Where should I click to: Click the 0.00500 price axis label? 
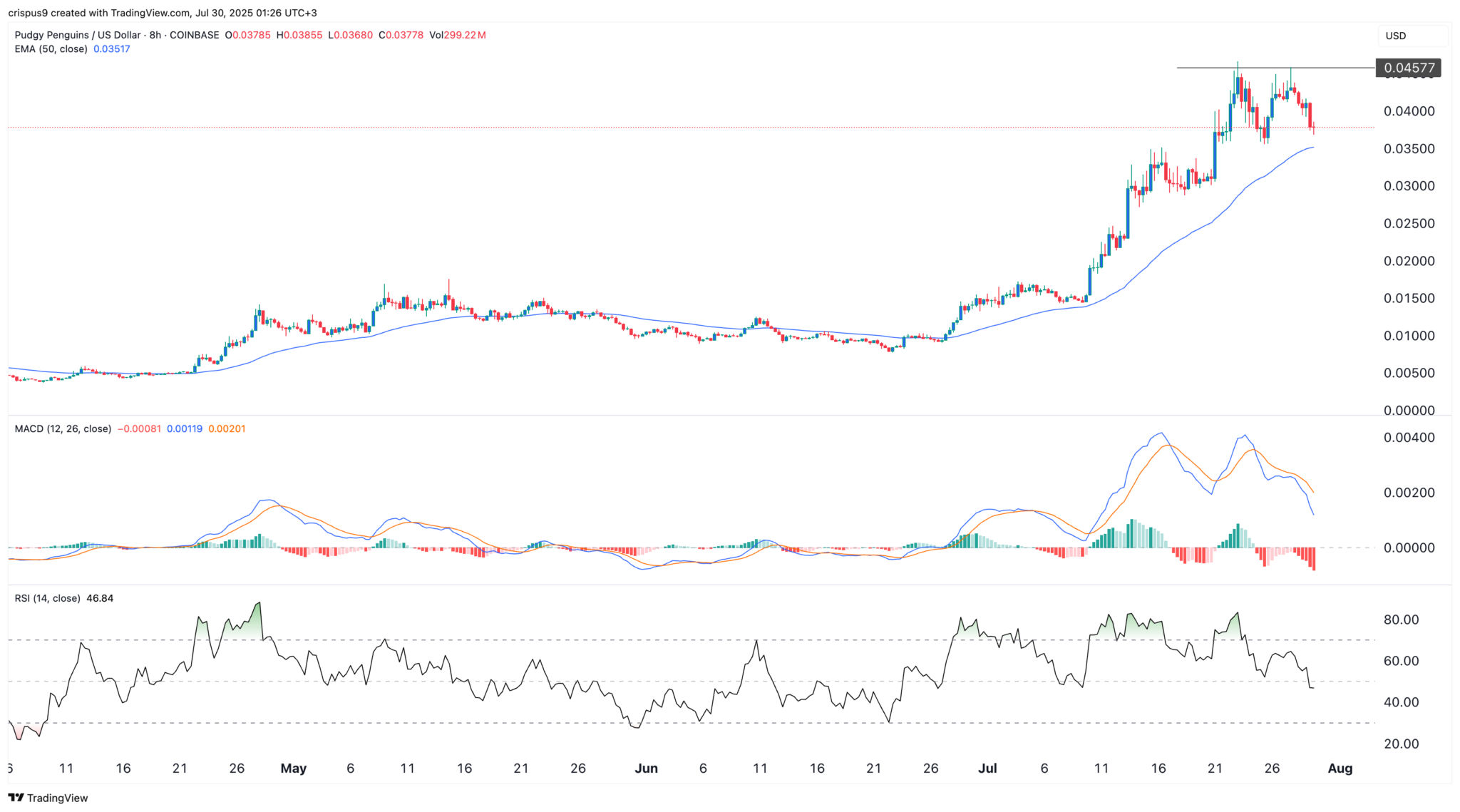[x=1409, y=374]
